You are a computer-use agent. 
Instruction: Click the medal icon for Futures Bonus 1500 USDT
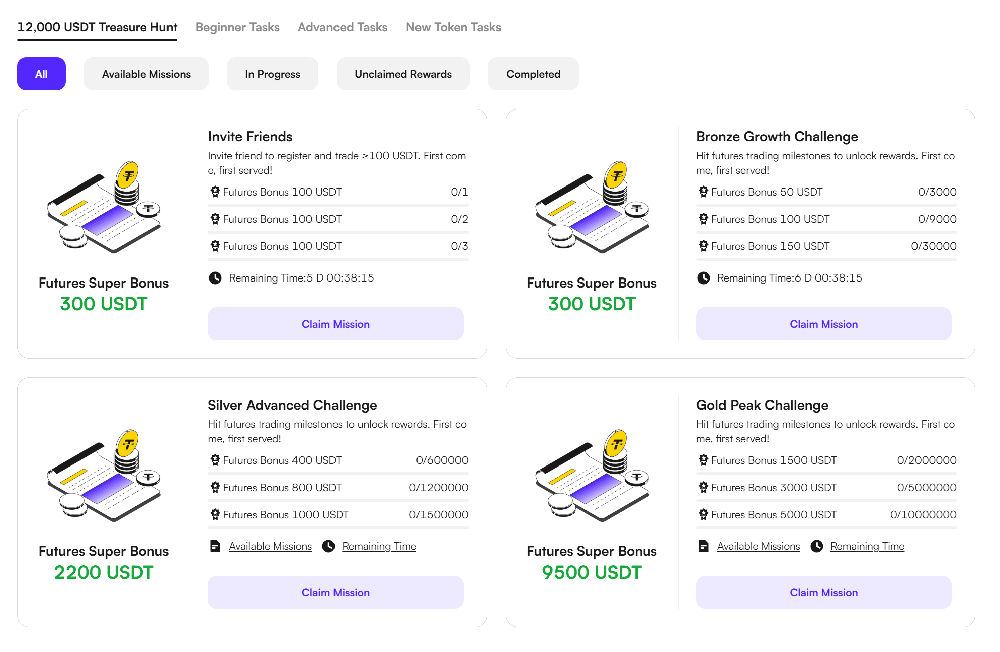pyautogui.click(x=703, y=460)
